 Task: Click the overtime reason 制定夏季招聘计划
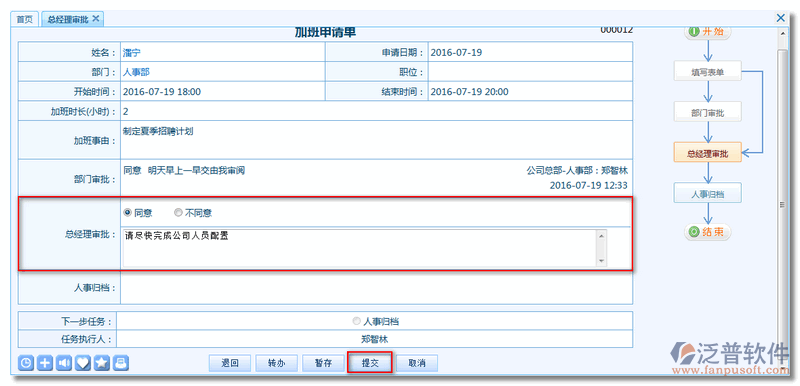click(x=159, y=131)
